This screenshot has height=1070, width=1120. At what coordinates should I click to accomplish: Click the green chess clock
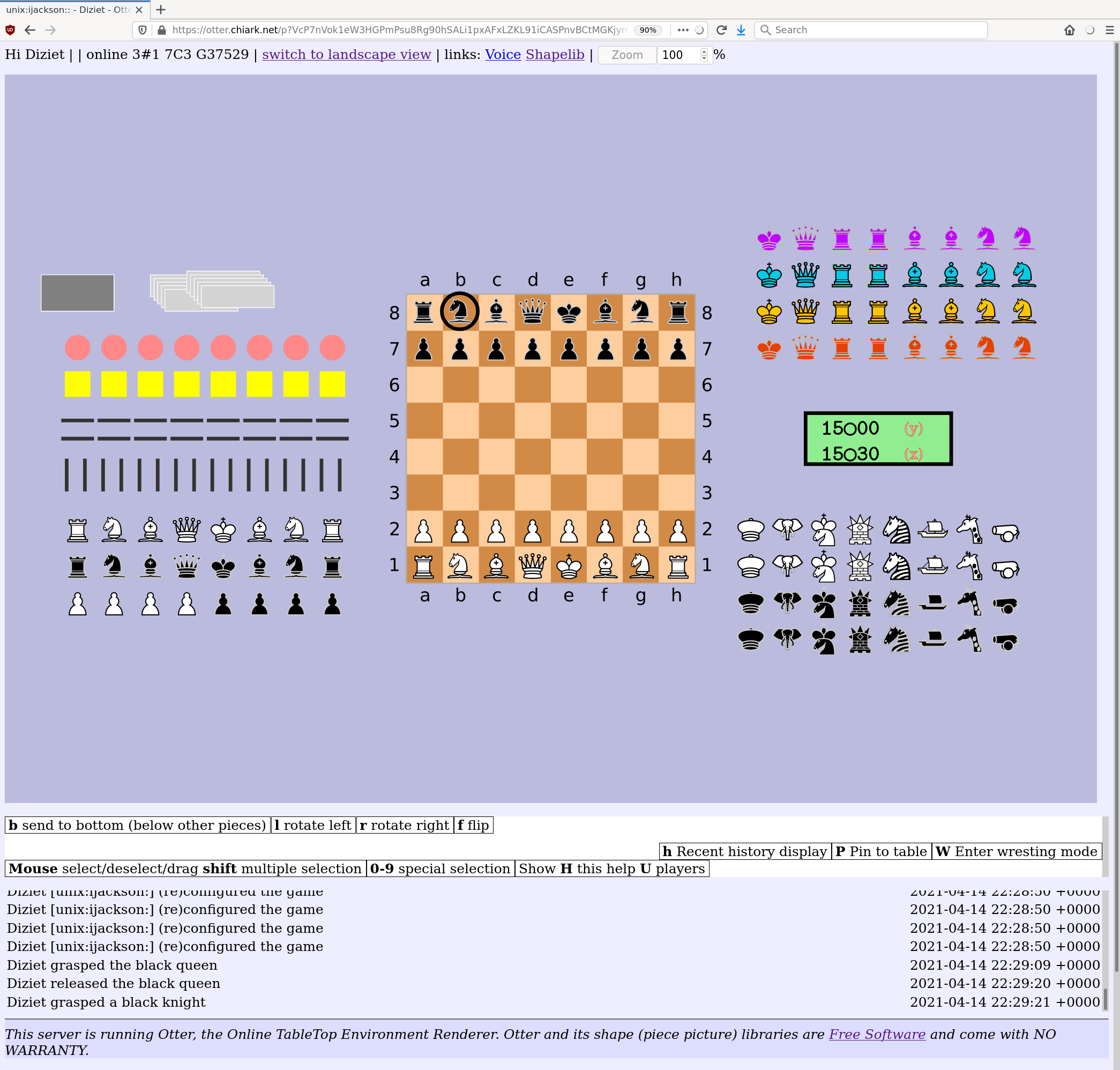click(878, 439)
